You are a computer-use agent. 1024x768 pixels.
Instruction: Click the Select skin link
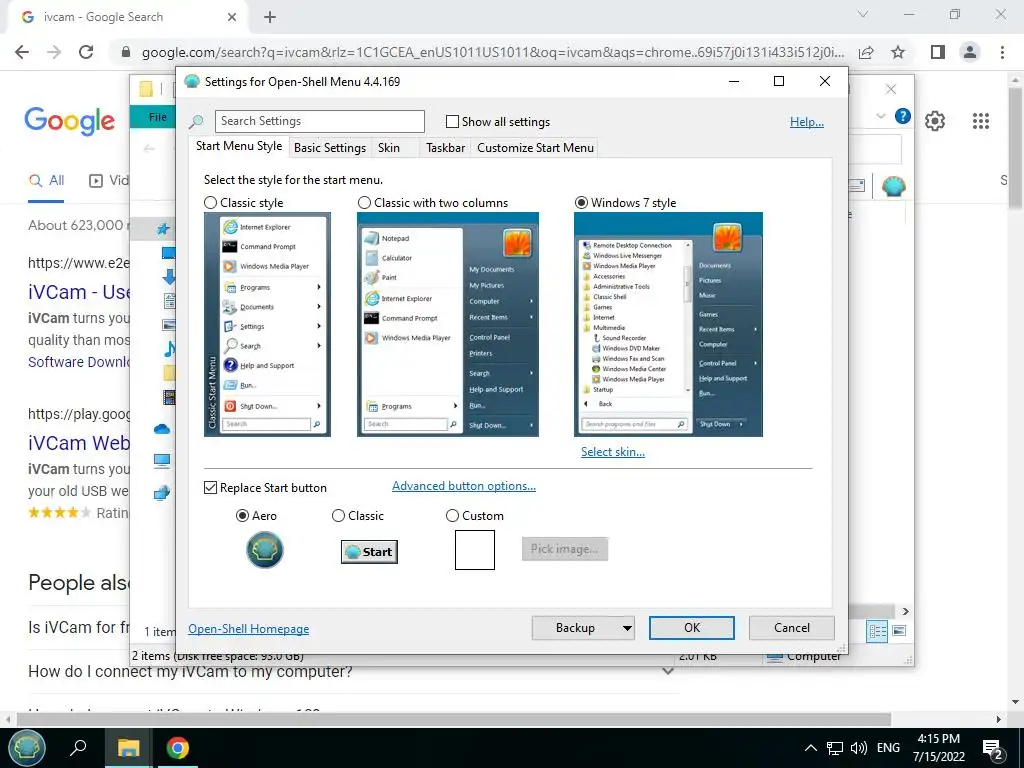click(613, 452)
